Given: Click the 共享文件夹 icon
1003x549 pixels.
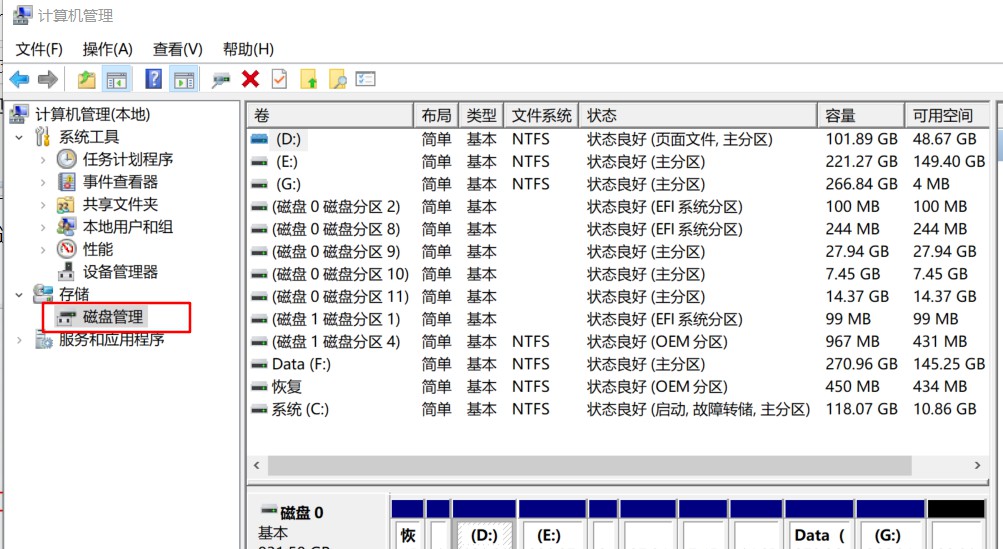Looking at the screenshot, I should [66, 205].
